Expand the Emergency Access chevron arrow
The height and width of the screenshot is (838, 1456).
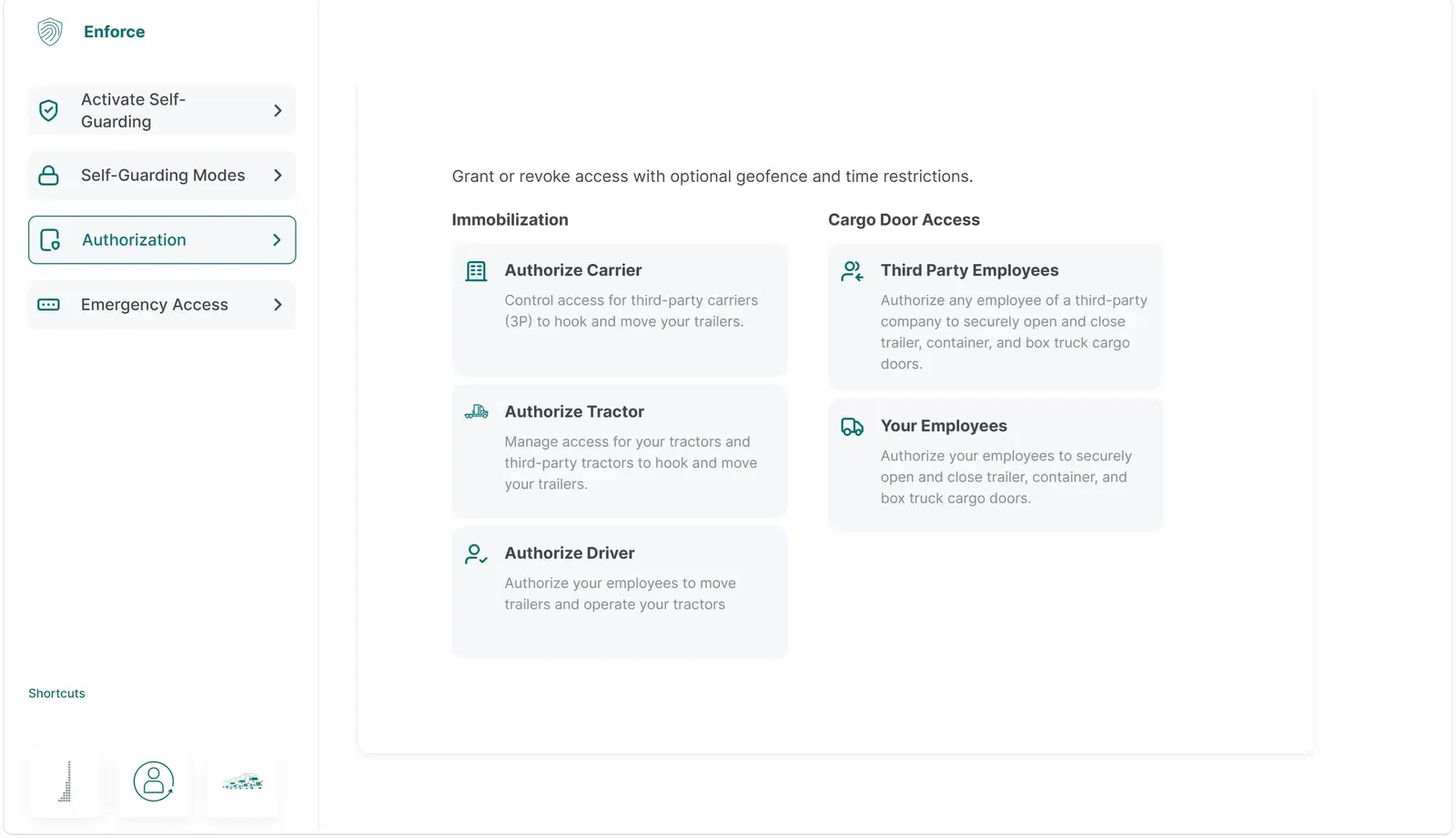[x=278, y=305]
